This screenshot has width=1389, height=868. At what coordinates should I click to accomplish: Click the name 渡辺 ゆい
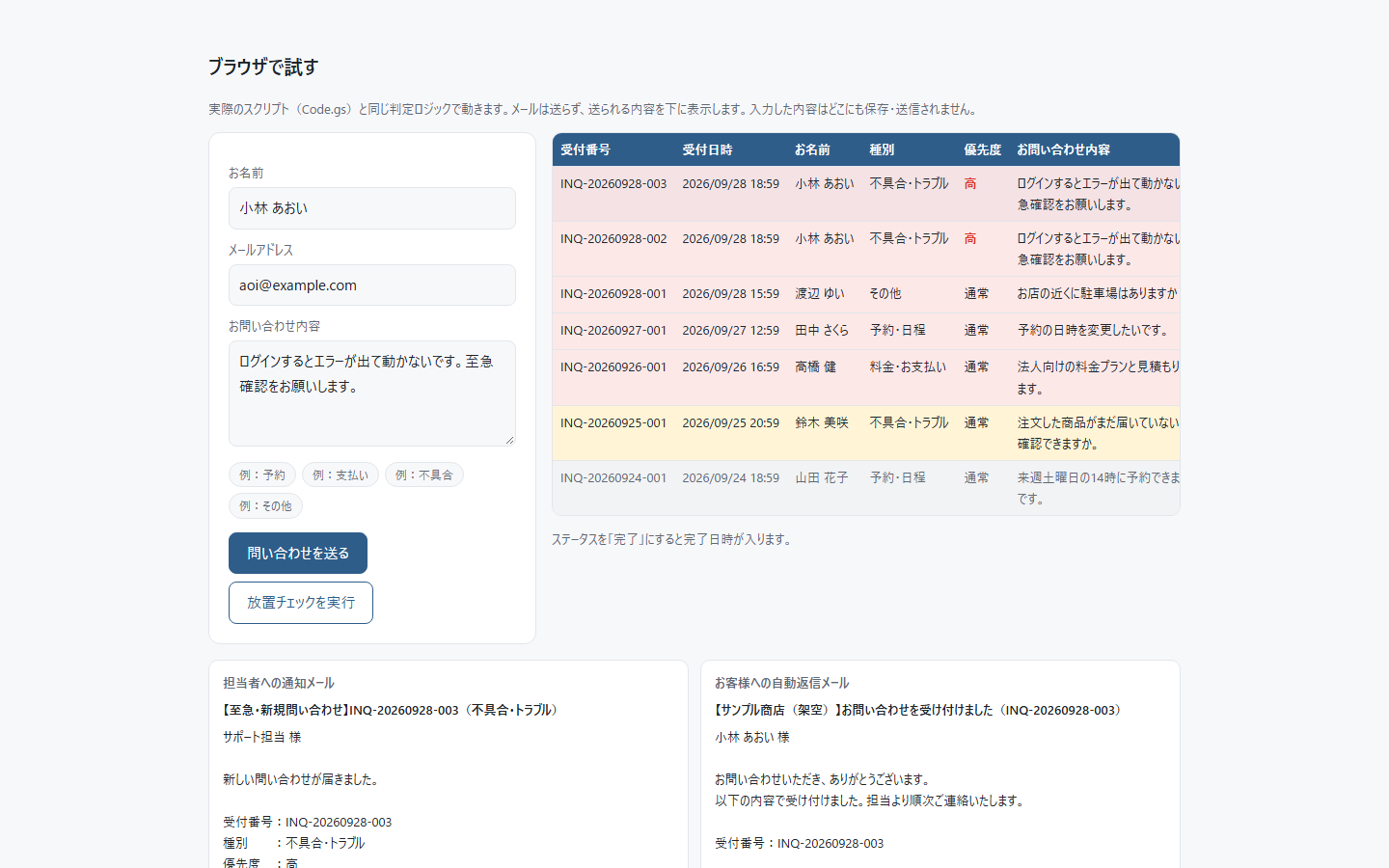click(x=820, y=293)
